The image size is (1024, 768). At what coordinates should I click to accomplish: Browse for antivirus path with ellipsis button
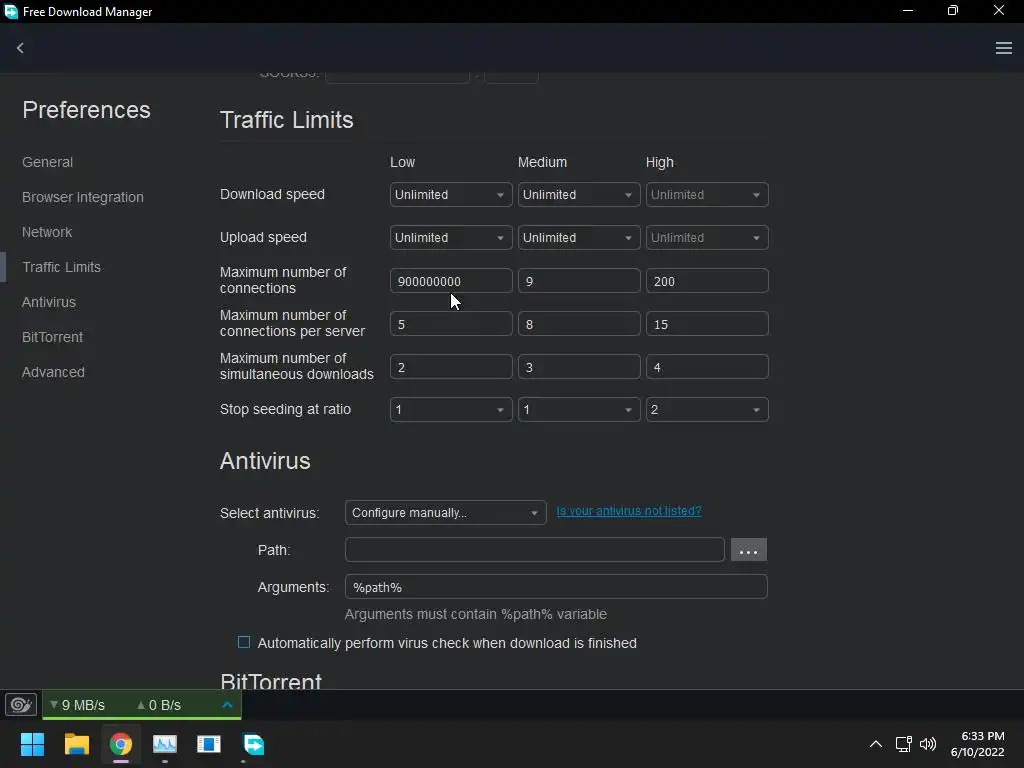pyautogui.click(x=748, y=550)
